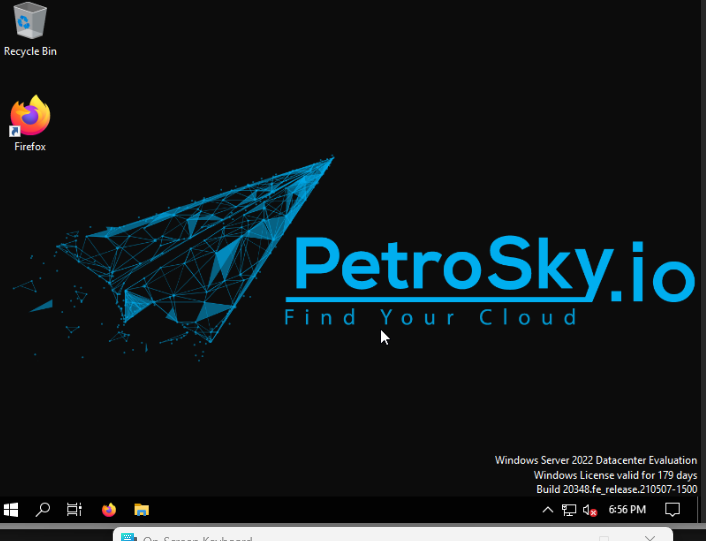Image resolution: width=706 pixels, height=541 pixels.
Task: Open the 6:56 PM clock flyout
Action: (x=627, y=510)
